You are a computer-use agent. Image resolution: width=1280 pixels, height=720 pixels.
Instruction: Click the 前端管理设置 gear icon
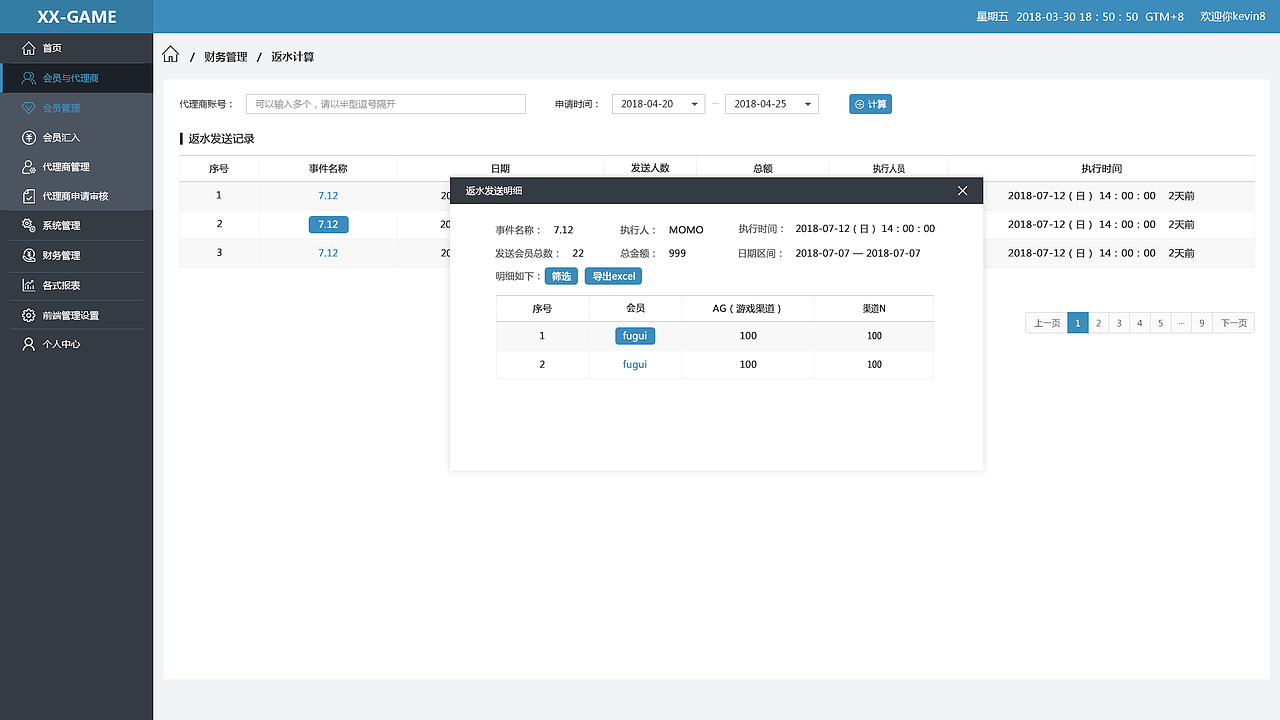(x=28, y=316)
